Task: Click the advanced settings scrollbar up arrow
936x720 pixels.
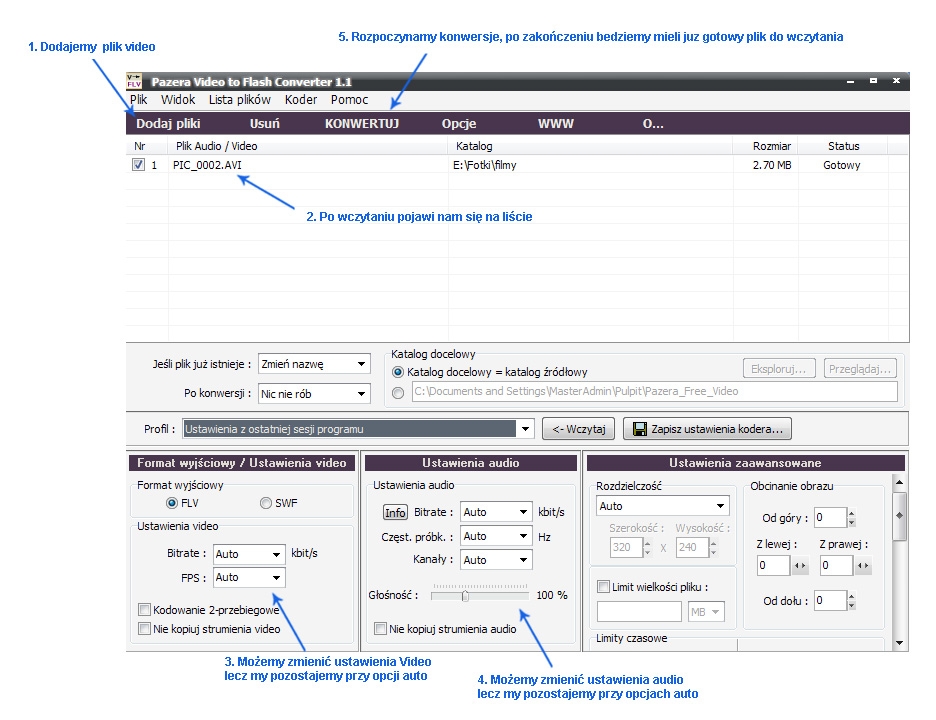Action: [899, 482]
